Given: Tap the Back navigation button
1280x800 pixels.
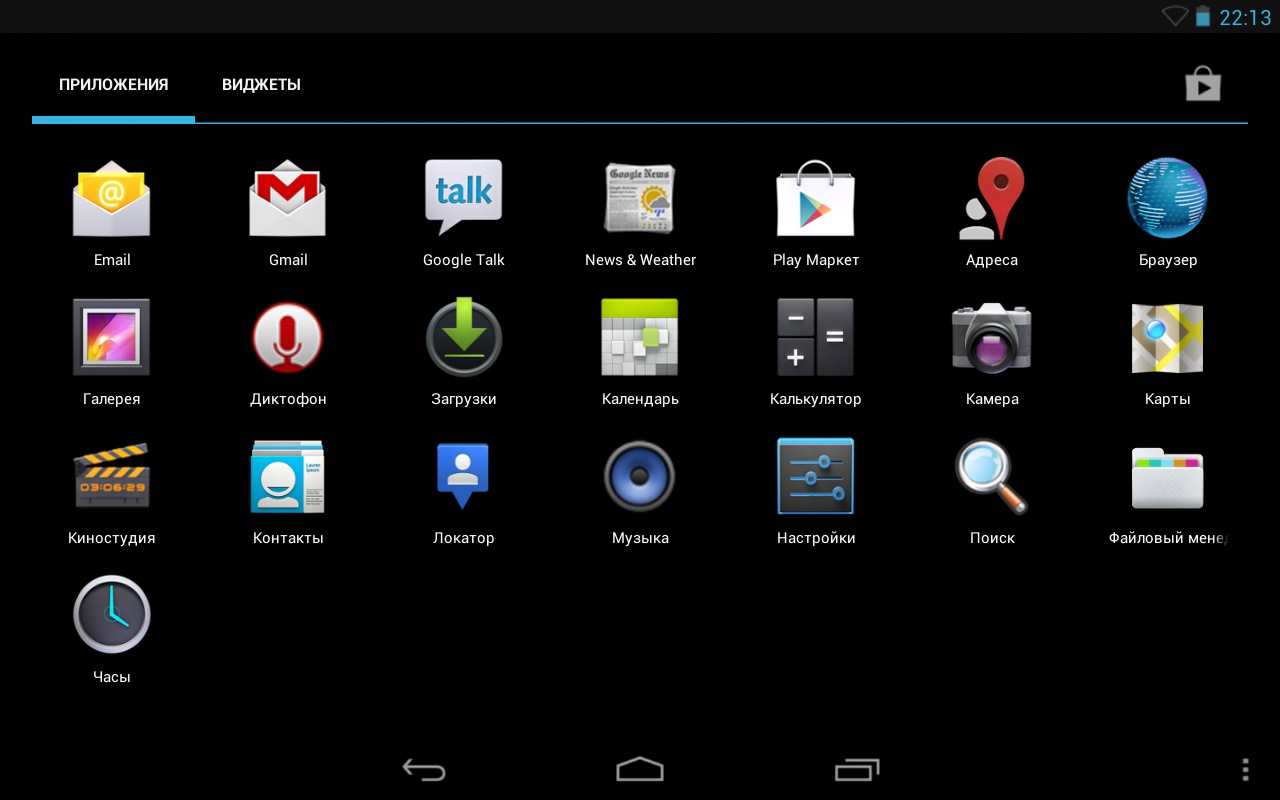Looking at the screenshot, I should tap(424, 769).
